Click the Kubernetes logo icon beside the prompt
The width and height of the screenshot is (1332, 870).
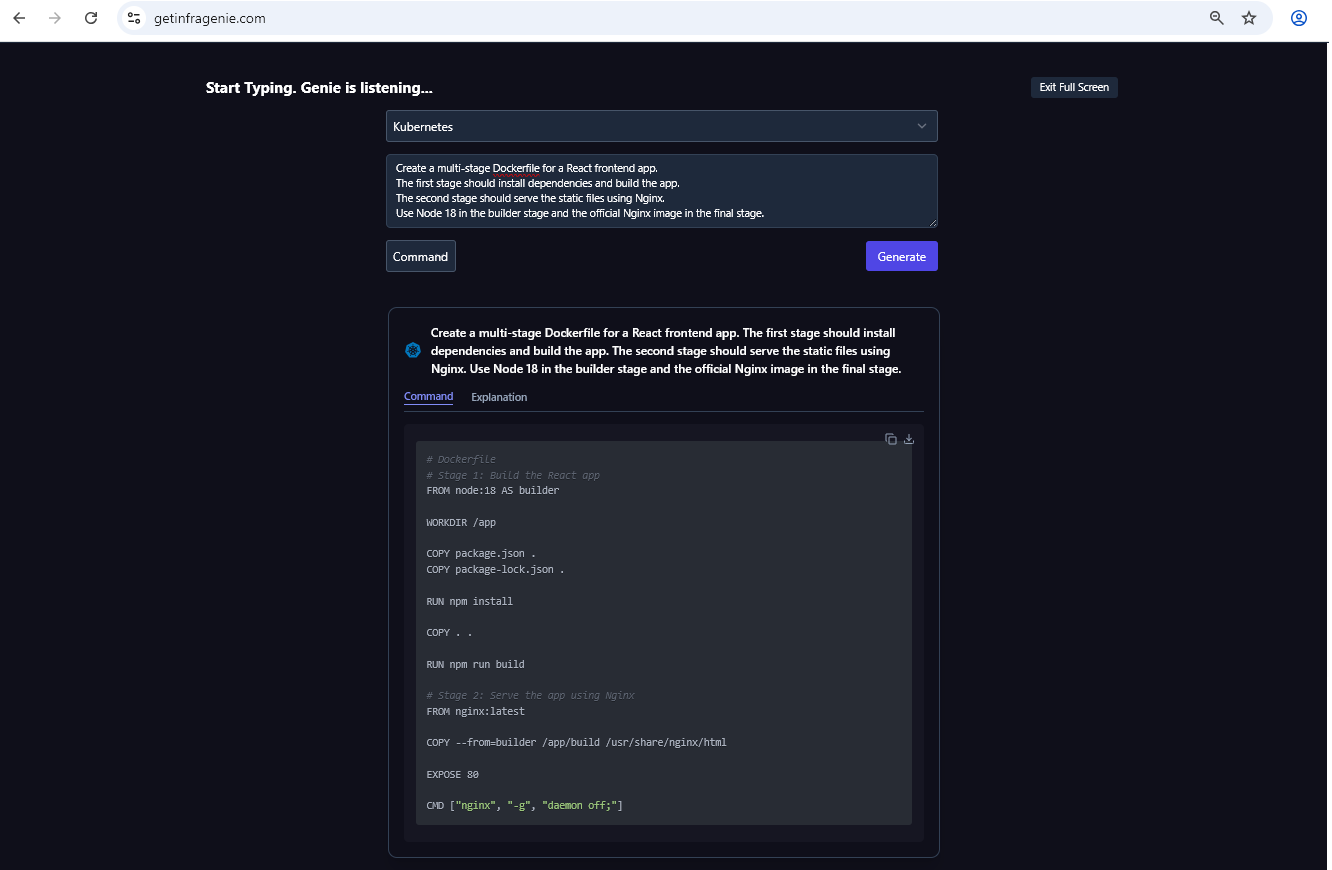click(x=413, y=350)
